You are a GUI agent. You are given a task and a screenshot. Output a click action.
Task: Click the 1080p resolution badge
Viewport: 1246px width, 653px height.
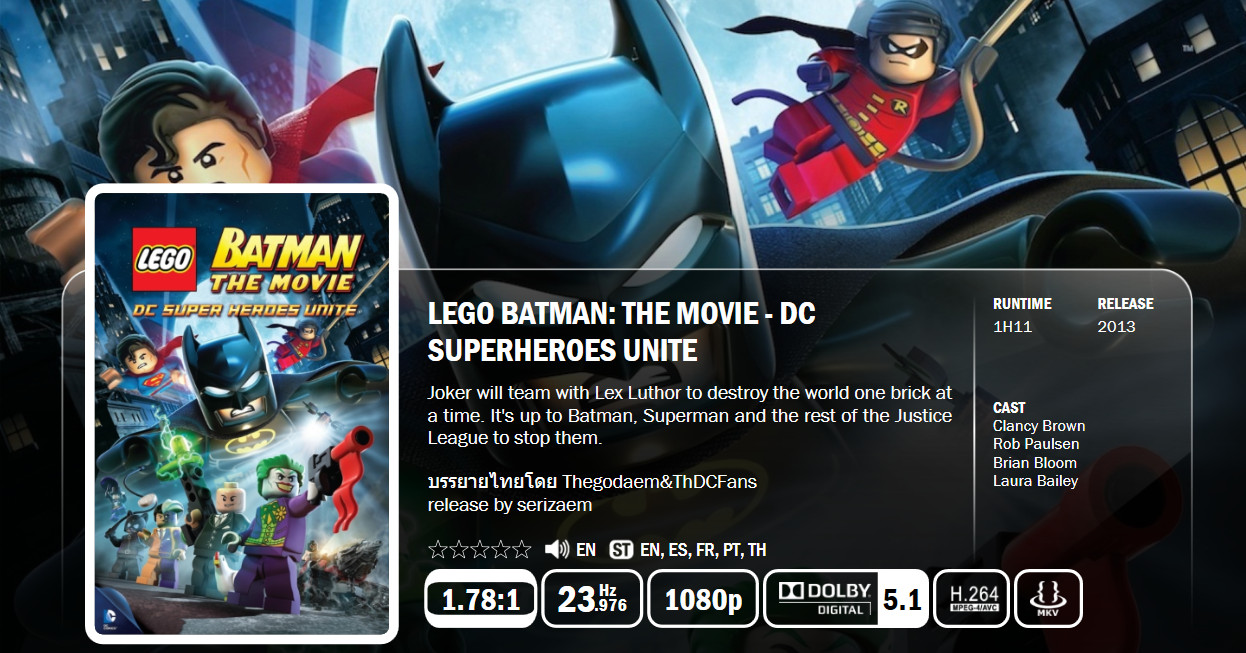coord(703,599)
